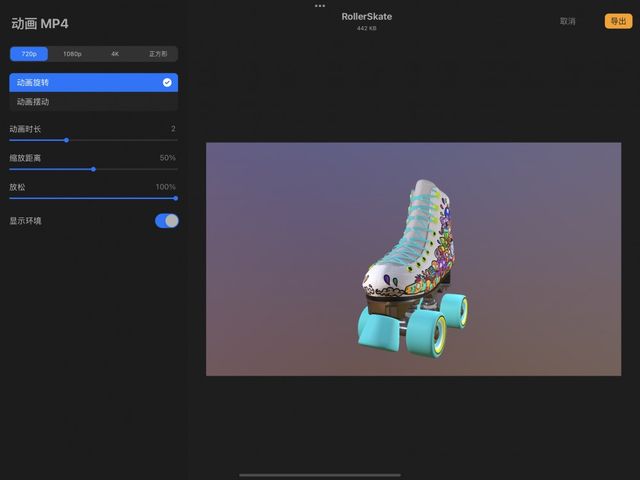The width and height of the screenshot is (640, 480).
Task: Click the RollerSkate file title
Action: [x=367, y=17]
